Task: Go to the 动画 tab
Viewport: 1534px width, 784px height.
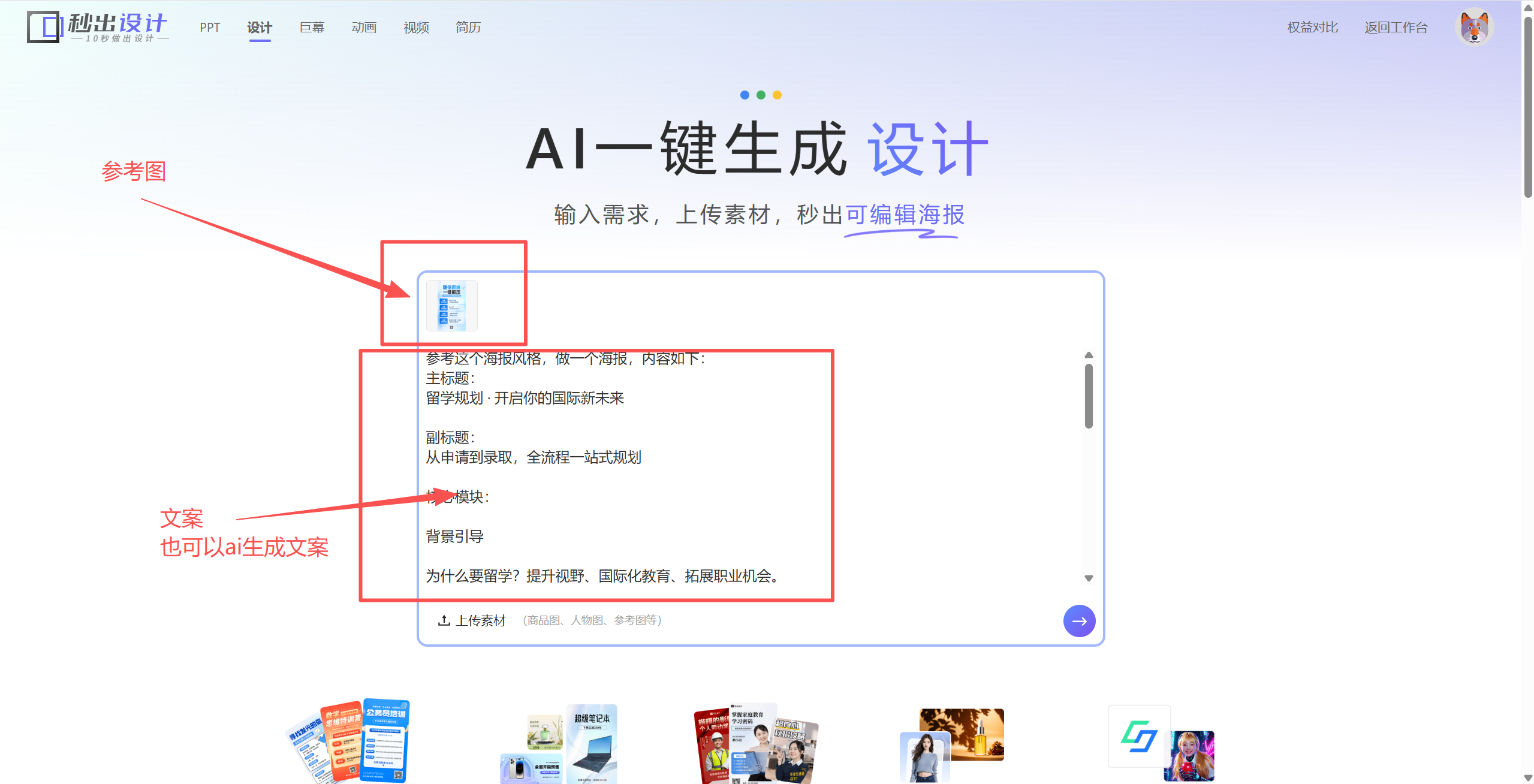Action: click(364, 28)
